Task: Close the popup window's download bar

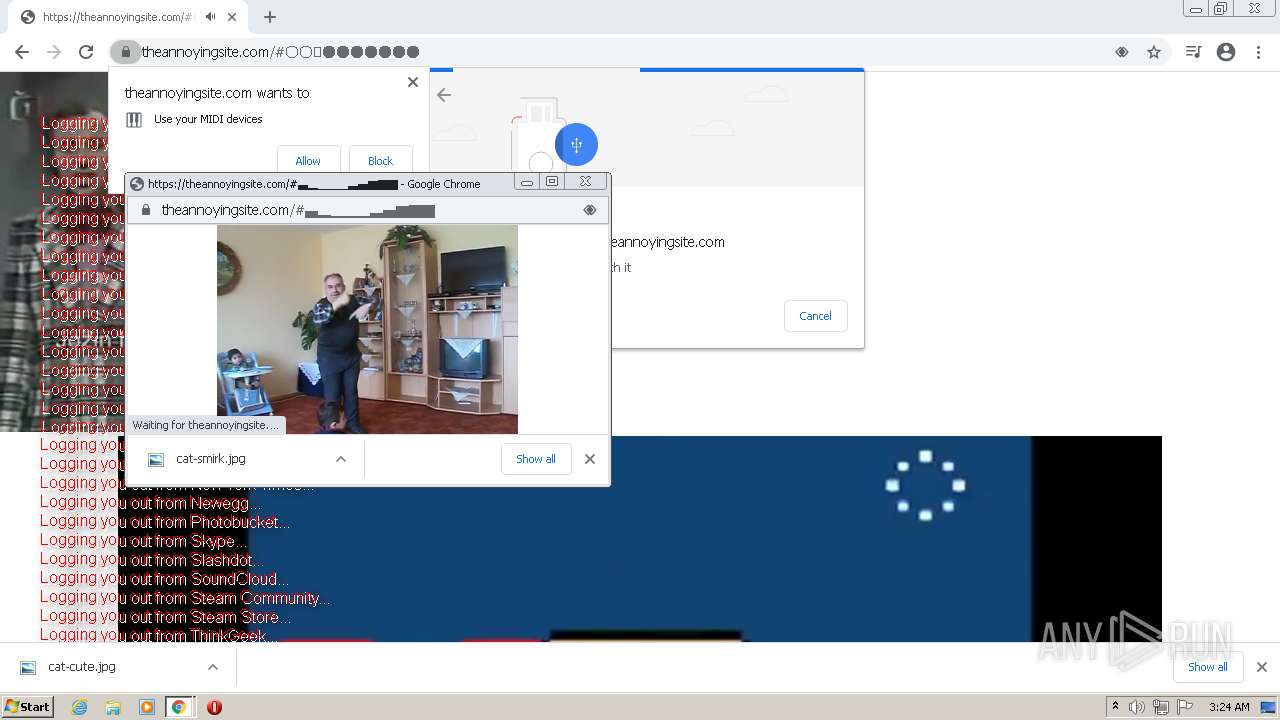Action: coord(590,459)
